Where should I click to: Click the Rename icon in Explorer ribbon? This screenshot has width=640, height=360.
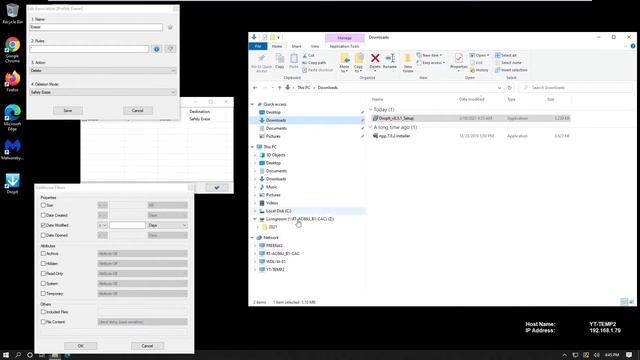390,61
